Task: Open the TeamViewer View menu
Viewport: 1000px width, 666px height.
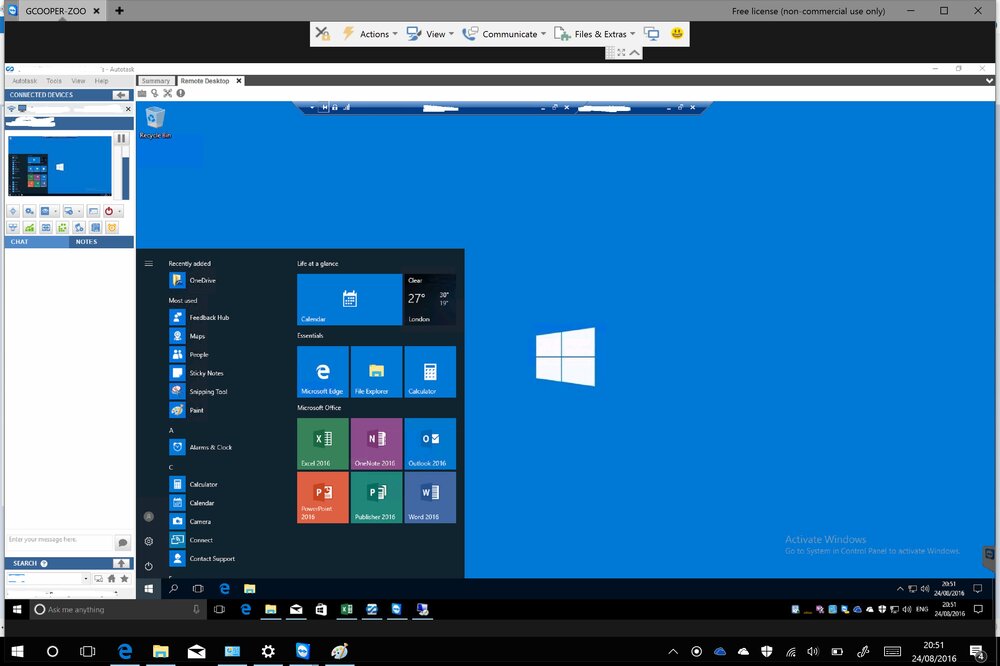Action: coord(430,34)
